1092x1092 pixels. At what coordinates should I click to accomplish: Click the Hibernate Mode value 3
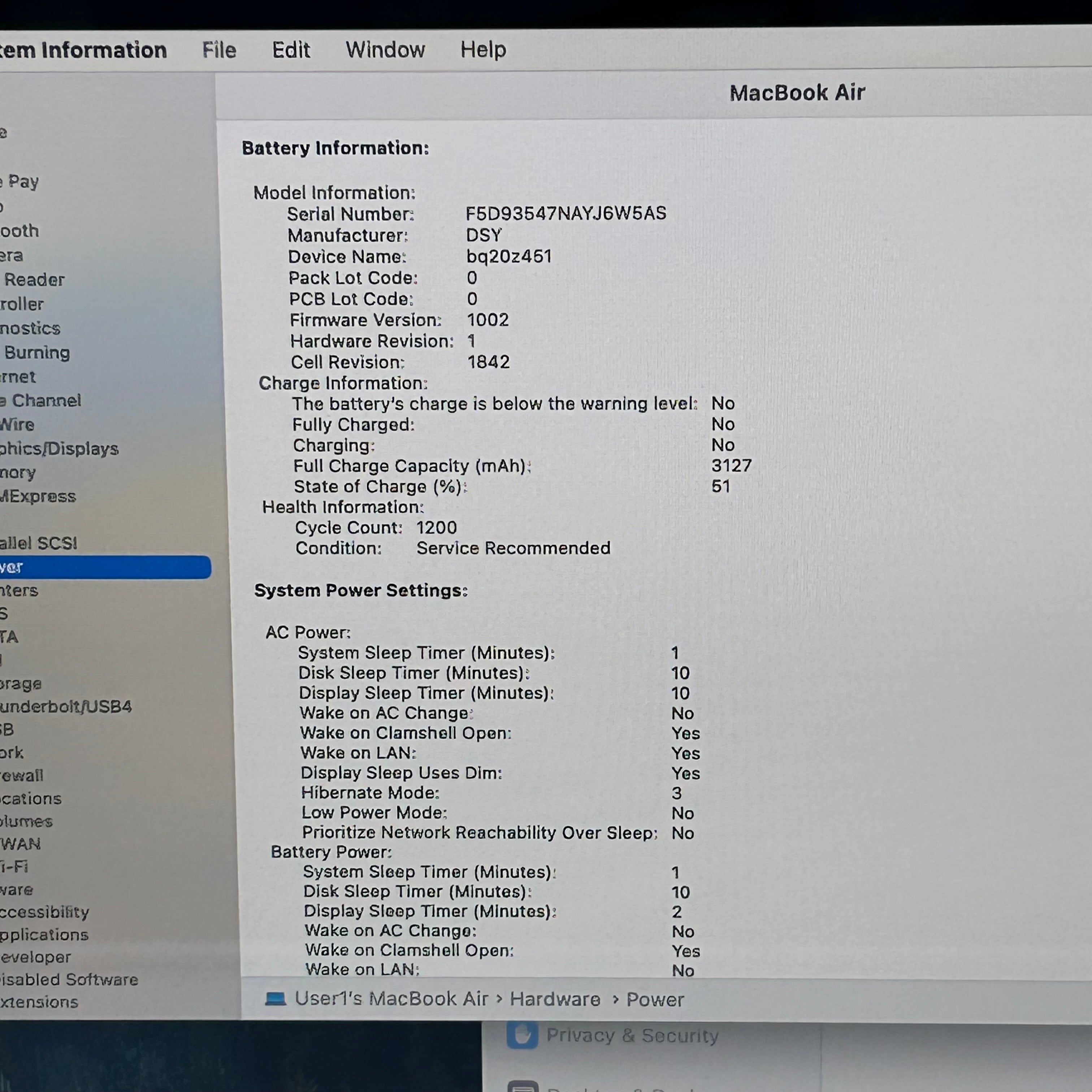point(677,793)
